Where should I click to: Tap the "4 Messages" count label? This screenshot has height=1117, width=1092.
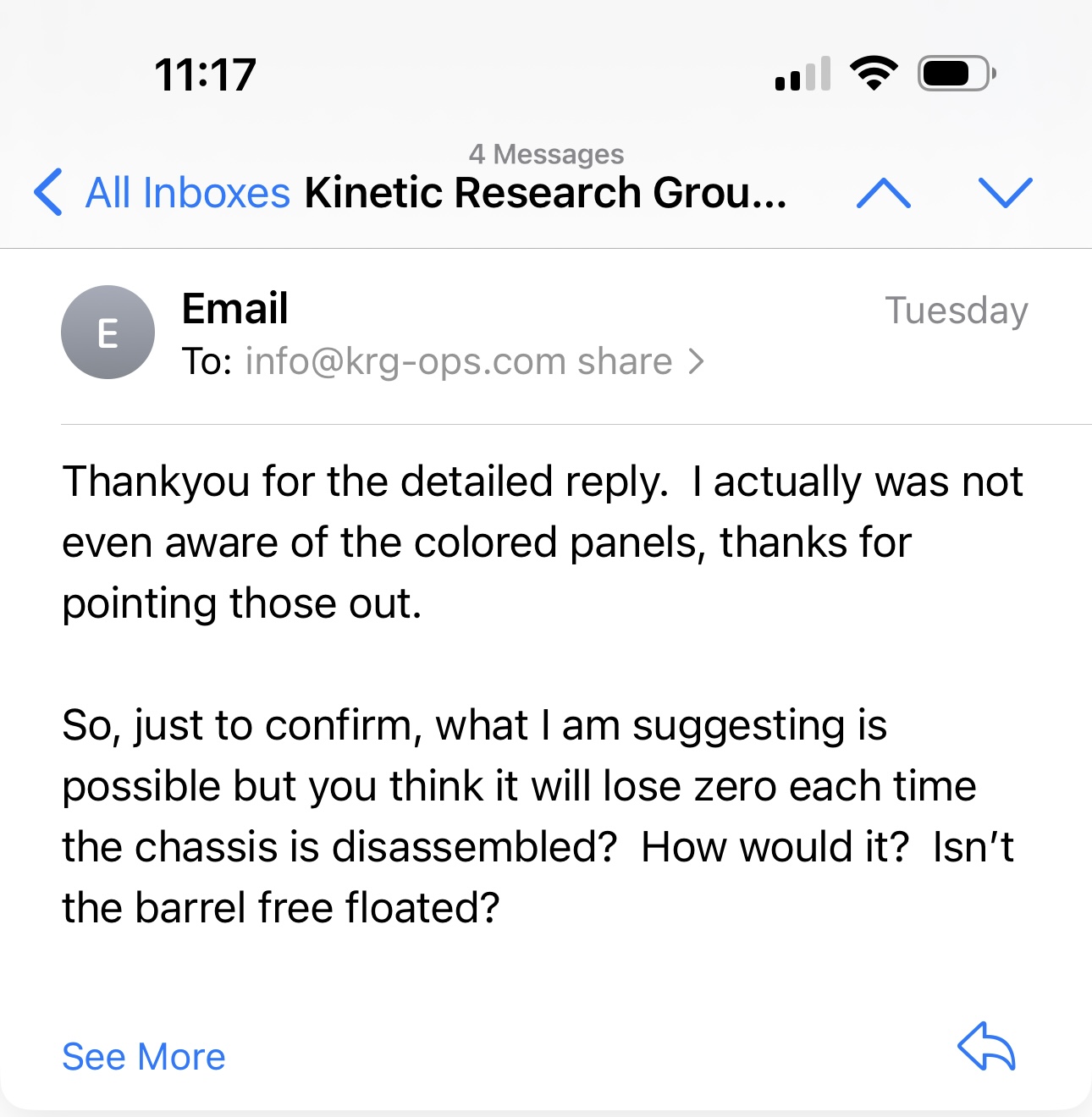click(546, 154)
